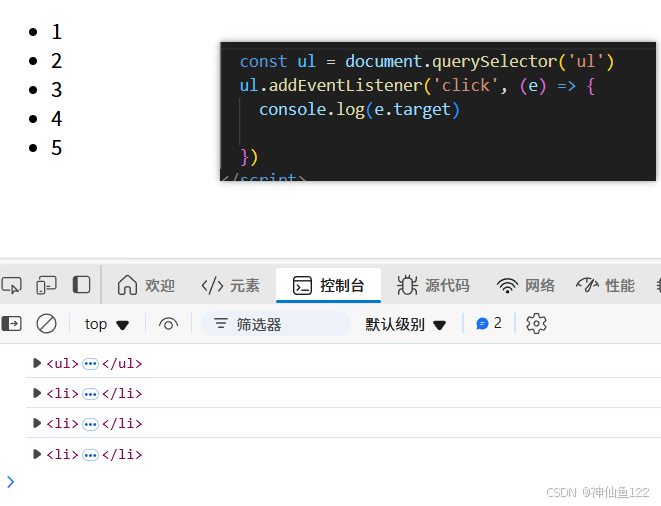Open the top context dropdown
Screen dimensions: 661x506
tap(107, 324)
